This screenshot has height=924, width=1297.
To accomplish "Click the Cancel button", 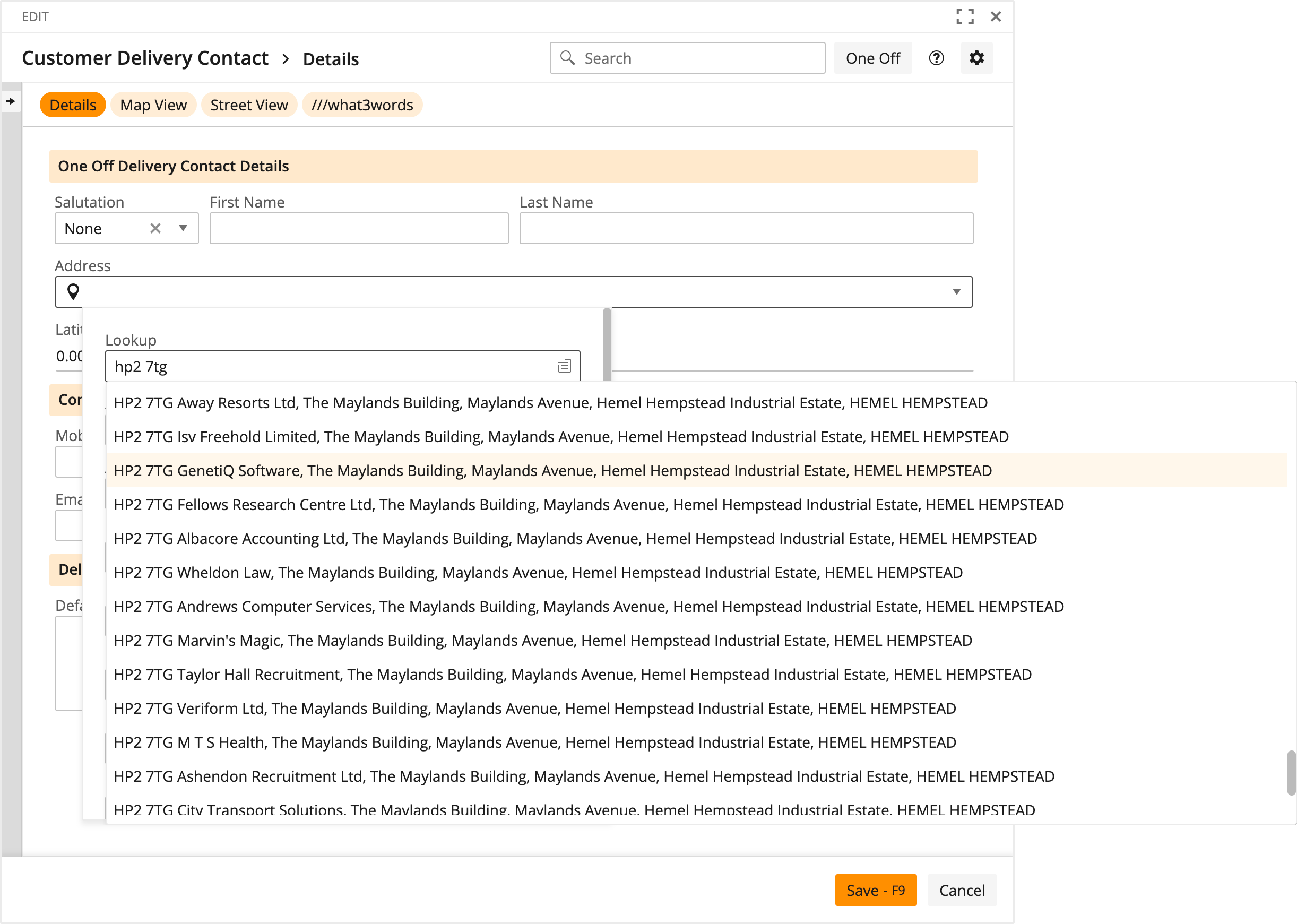I will click(x=962, y=890).
